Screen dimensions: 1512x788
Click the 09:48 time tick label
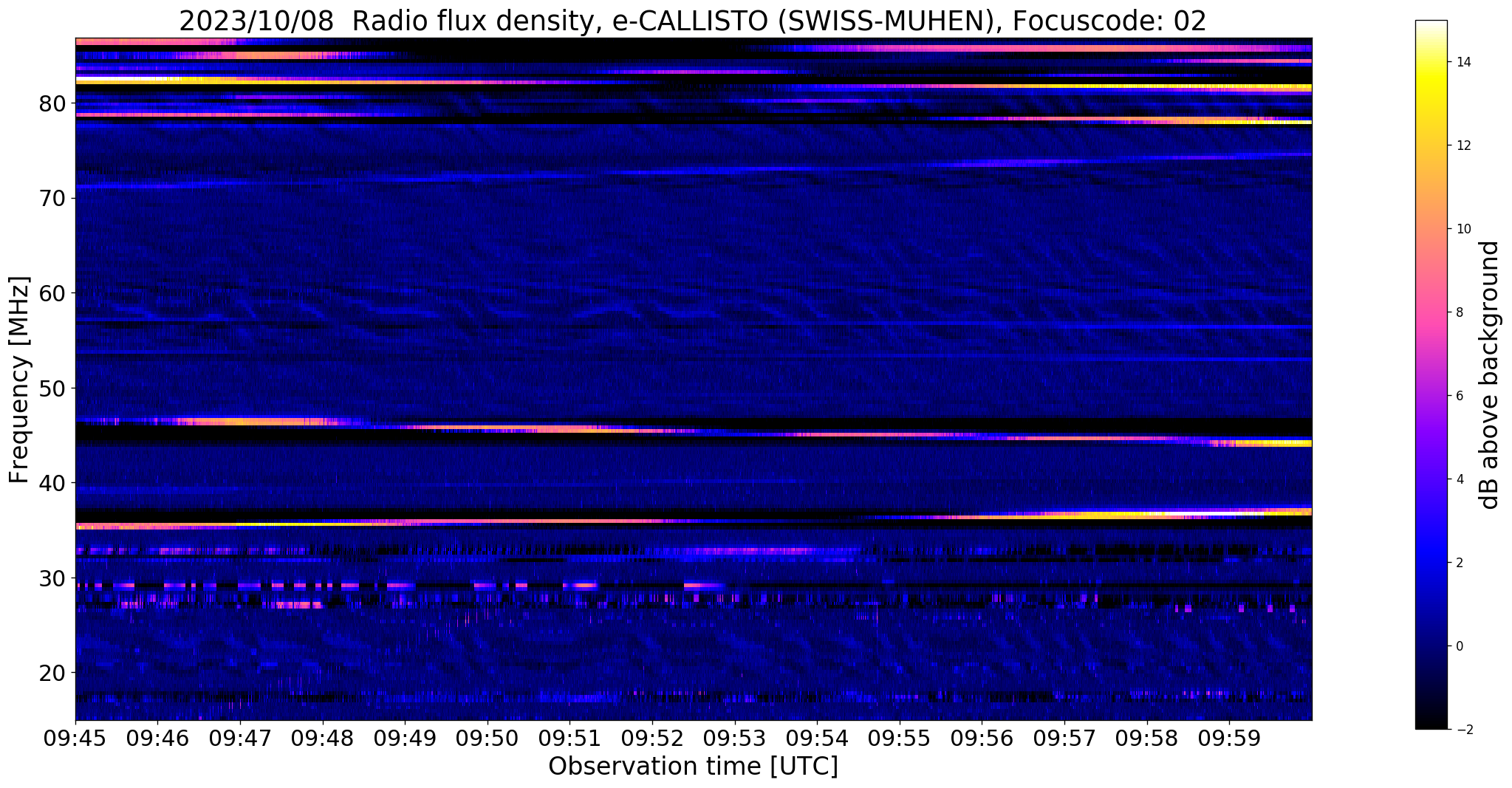[322, 739]
